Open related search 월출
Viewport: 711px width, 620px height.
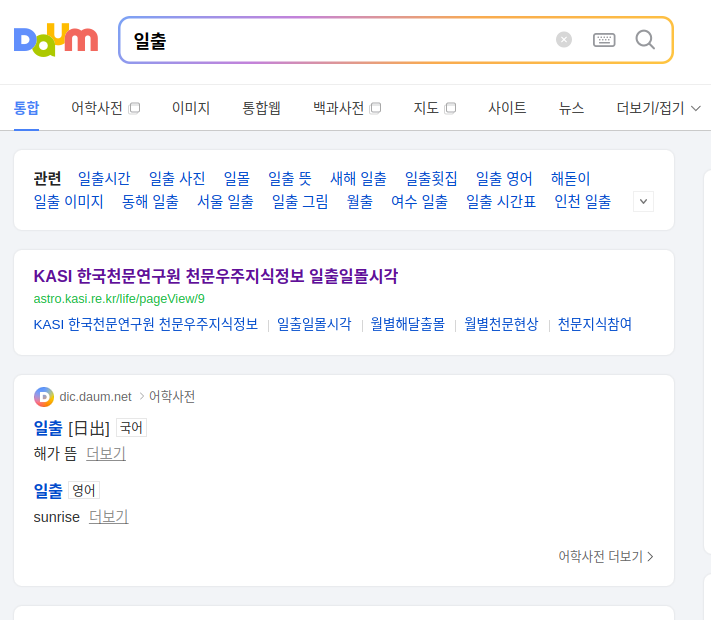point(360,201)
